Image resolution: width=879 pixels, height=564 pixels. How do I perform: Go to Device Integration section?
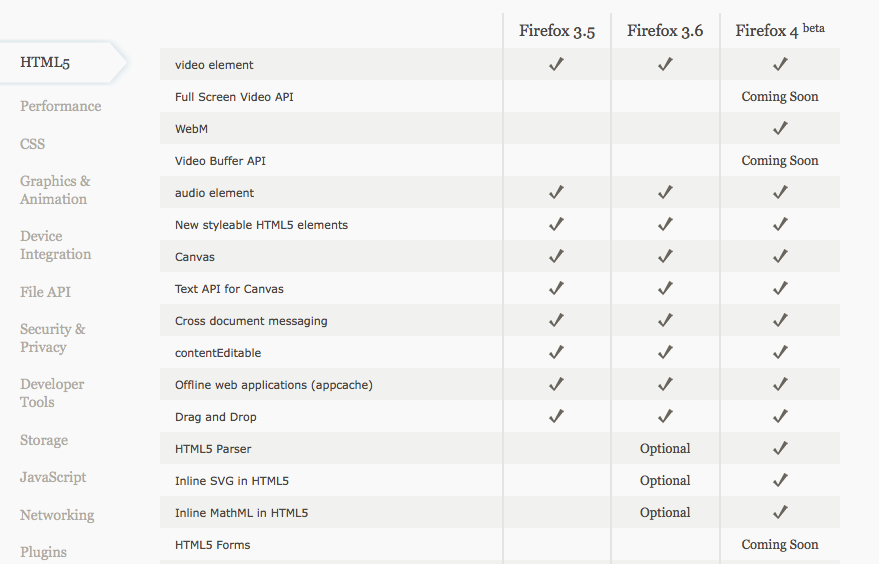tap(55, 245)
